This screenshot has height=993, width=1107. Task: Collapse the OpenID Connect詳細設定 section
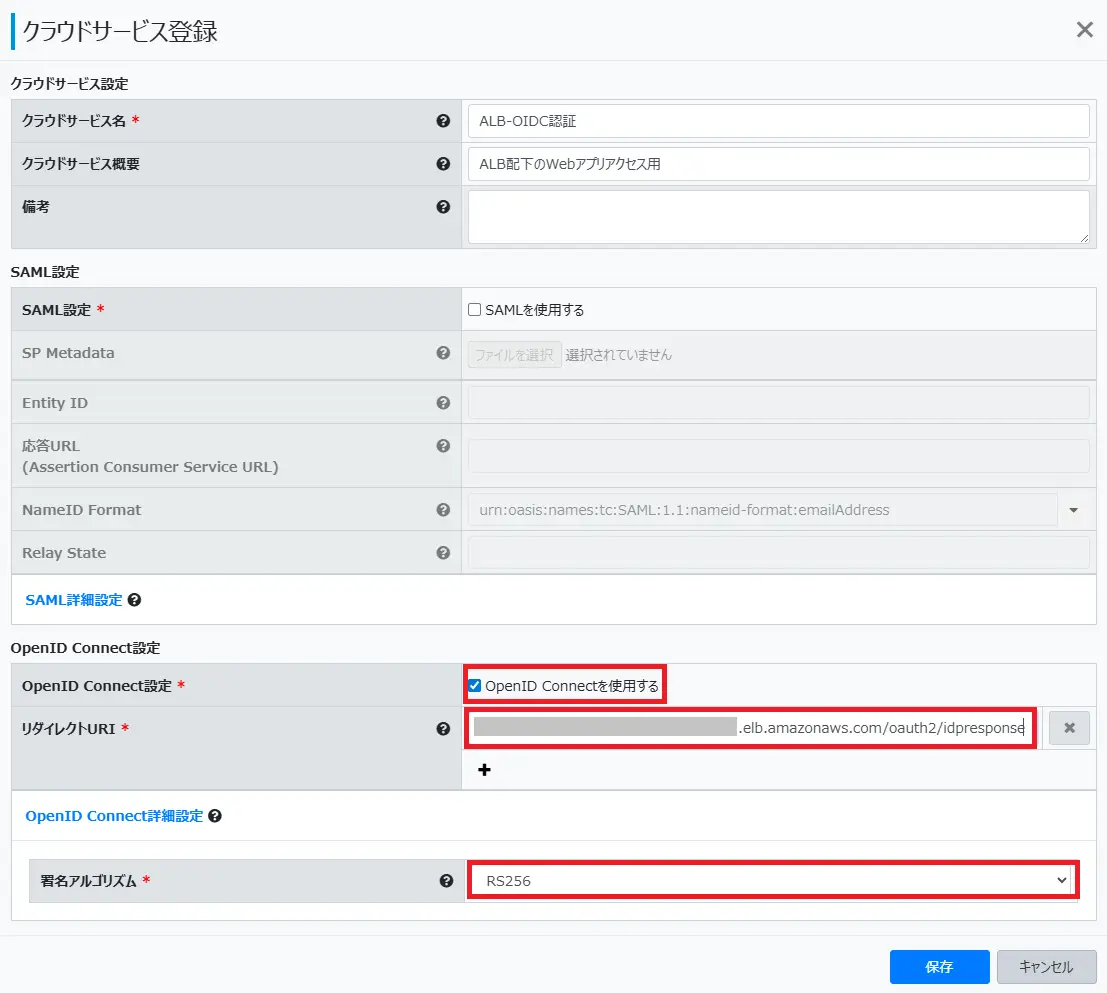pos(114,816)
